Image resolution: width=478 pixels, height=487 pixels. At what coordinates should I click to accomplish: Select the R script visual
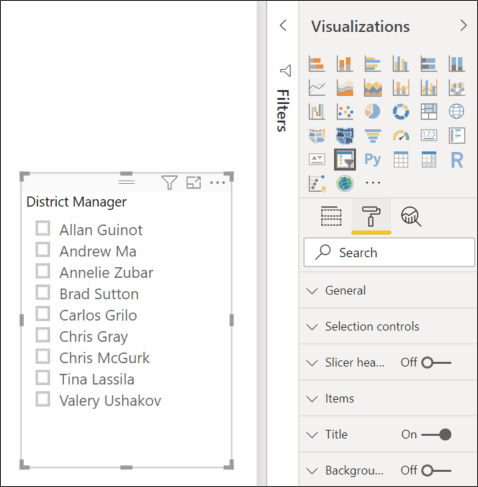(x=457, y=160)
